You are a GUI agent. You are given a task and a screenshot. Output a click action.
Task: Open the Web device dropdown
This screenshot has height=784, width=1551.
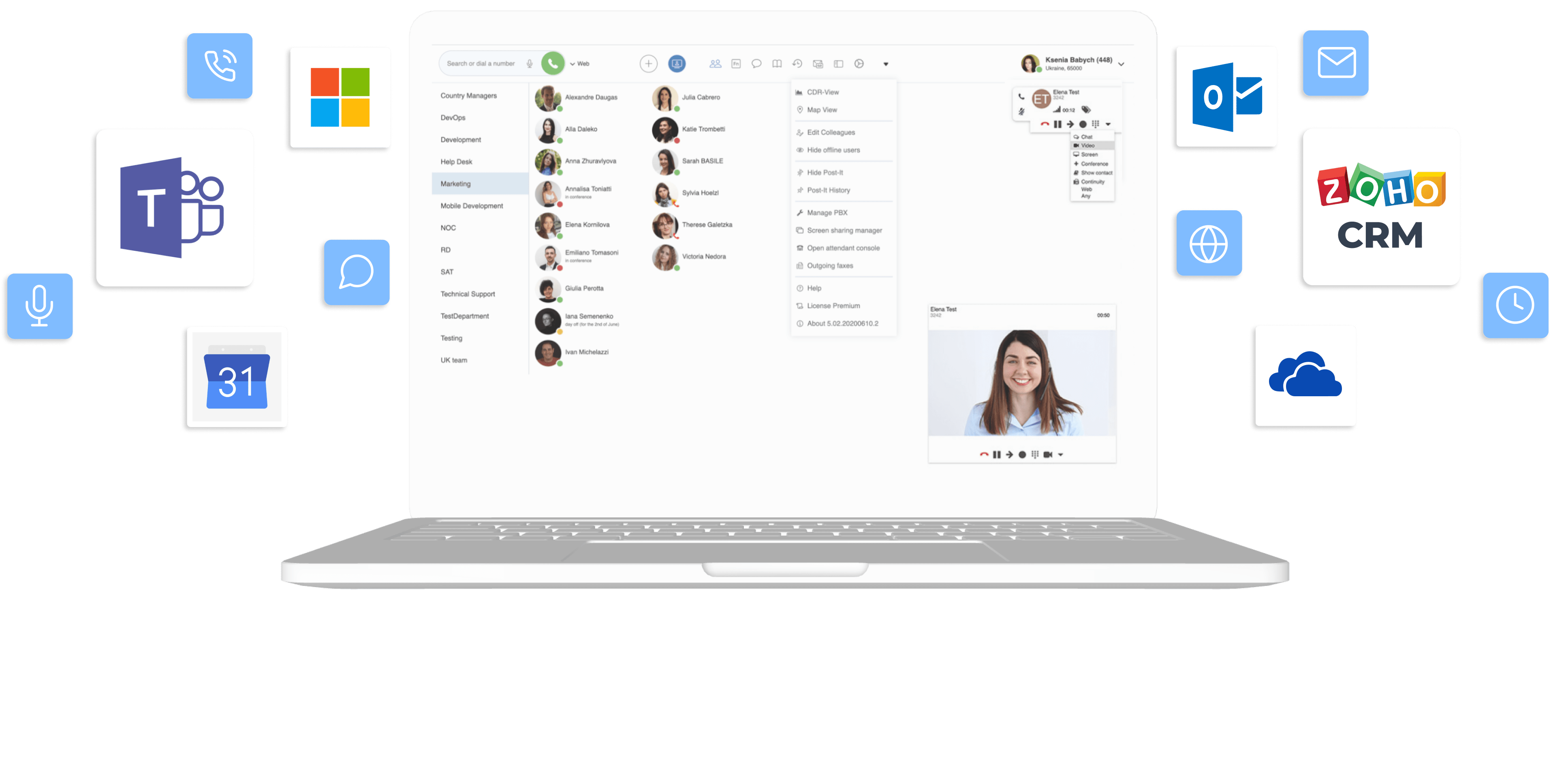(x=580, y=63)
